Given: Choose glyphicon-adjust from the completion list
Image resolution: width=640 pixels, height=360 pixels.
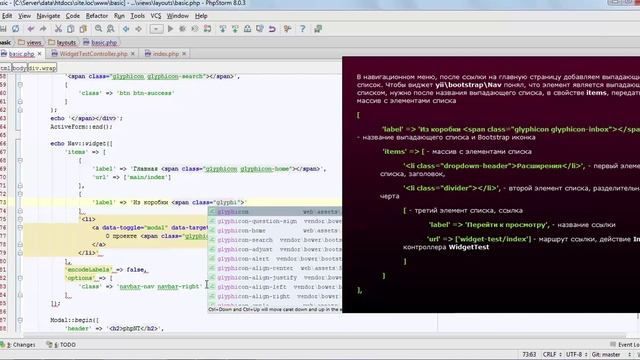Looking at the screenshot, I should tap(275, 249).
